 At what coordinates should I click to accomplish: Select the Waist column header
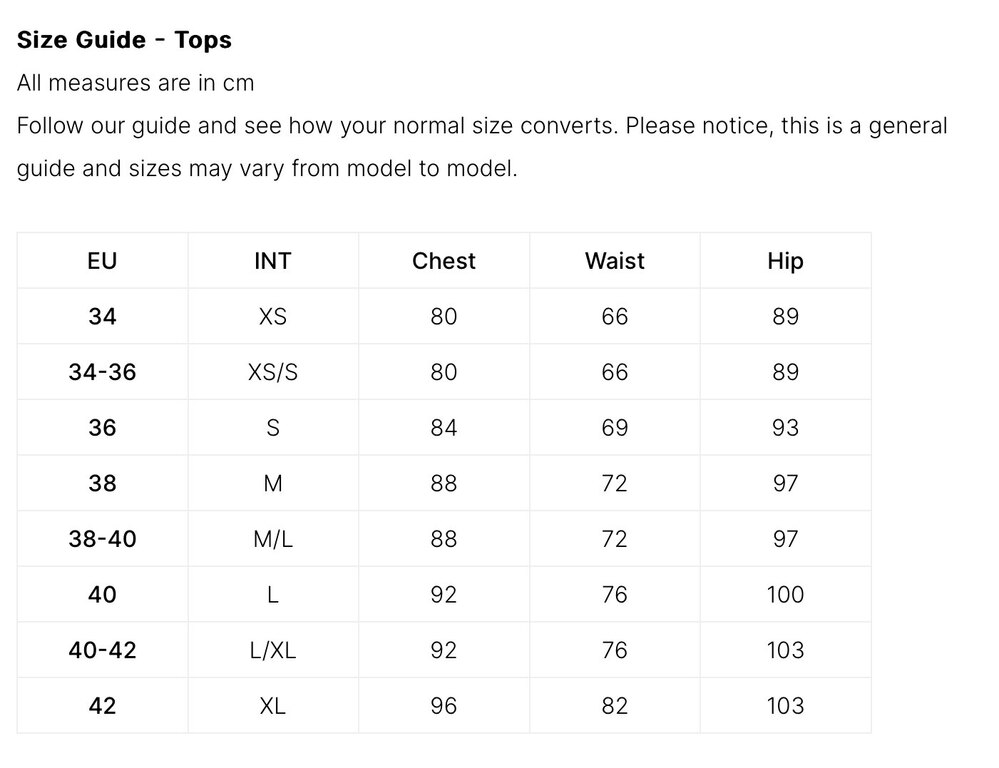tap(615, 261)
